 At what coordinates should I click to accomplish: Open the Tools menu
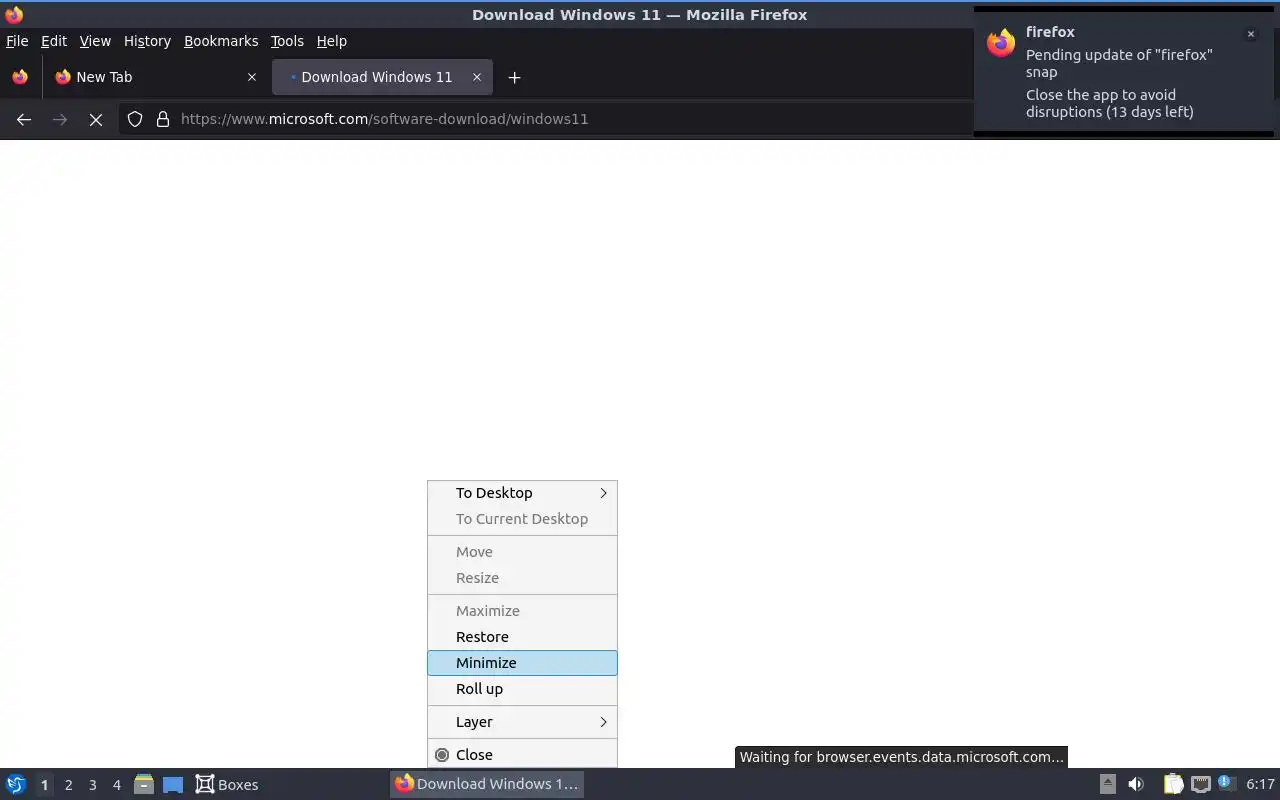pyautogui.click(x=287, y=41)
